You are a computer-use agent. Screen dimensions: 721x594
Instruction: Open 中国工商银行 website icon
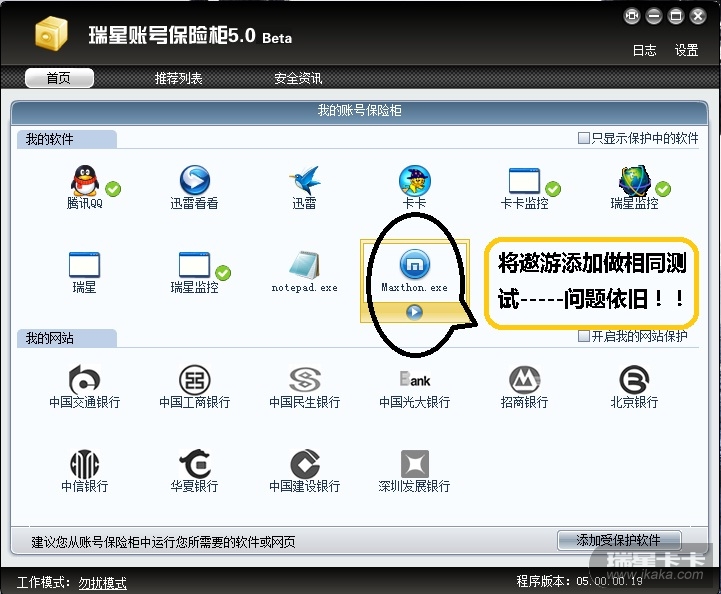click(195, 380)
